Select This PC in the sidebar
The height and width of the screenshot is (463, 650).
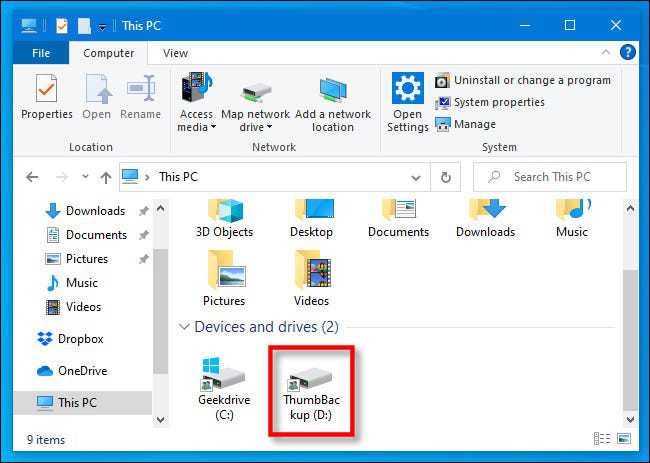(x=83, y=402)
